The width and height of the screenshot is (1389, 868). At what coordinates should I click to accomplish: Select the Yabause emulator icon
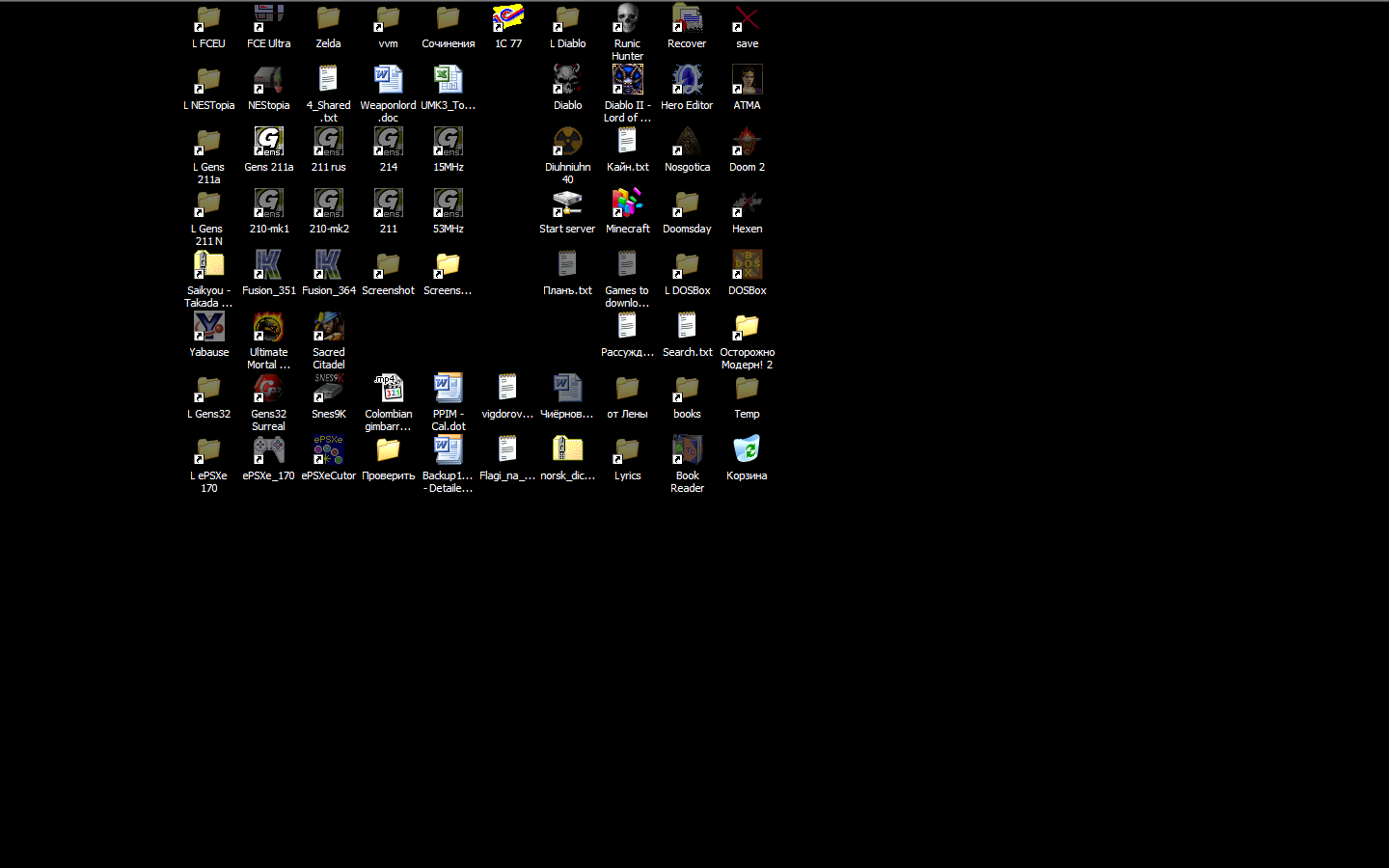[208, 328]
